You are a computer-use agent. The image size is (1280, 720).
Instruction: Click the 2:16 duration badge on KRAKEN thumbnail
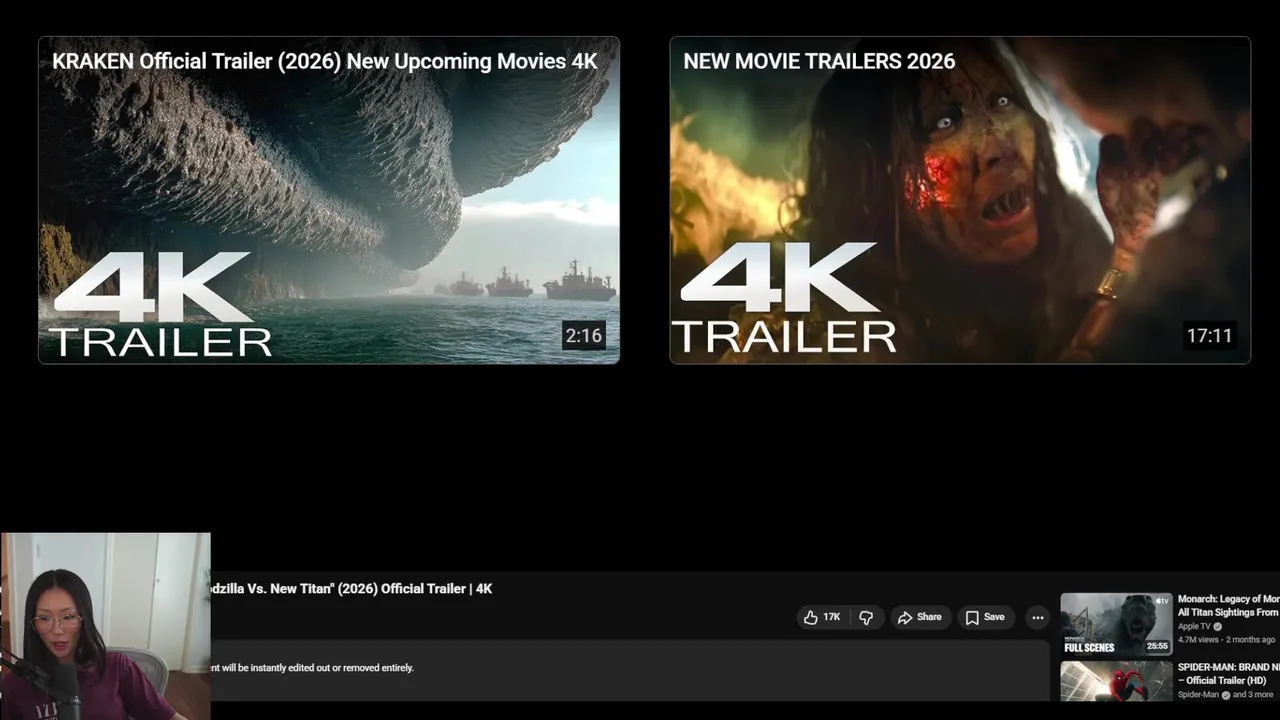[x=584, y=336]
